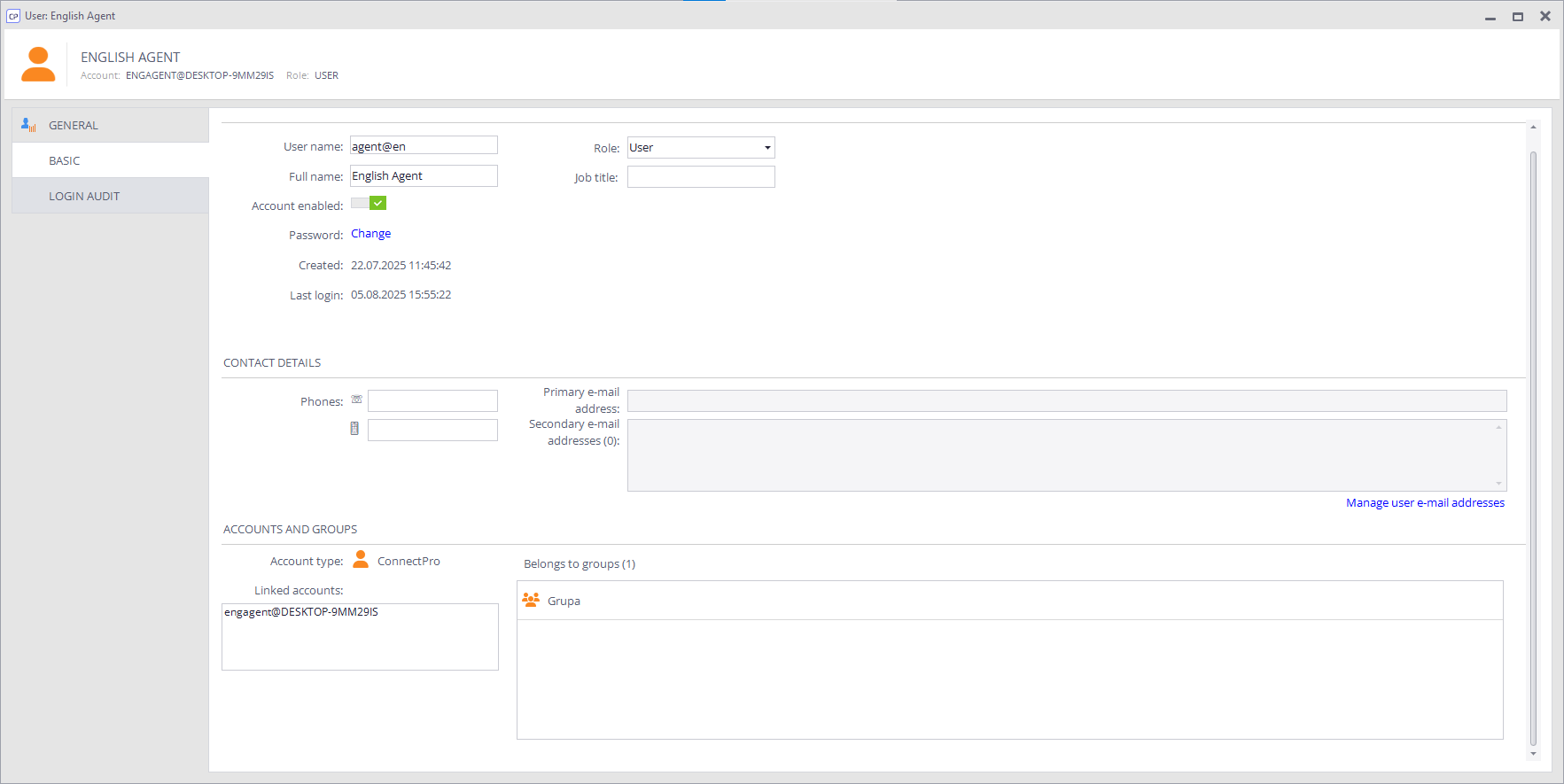Maximize the User: English Agent window
The image size is (1564, 784).
point(1518,16)
